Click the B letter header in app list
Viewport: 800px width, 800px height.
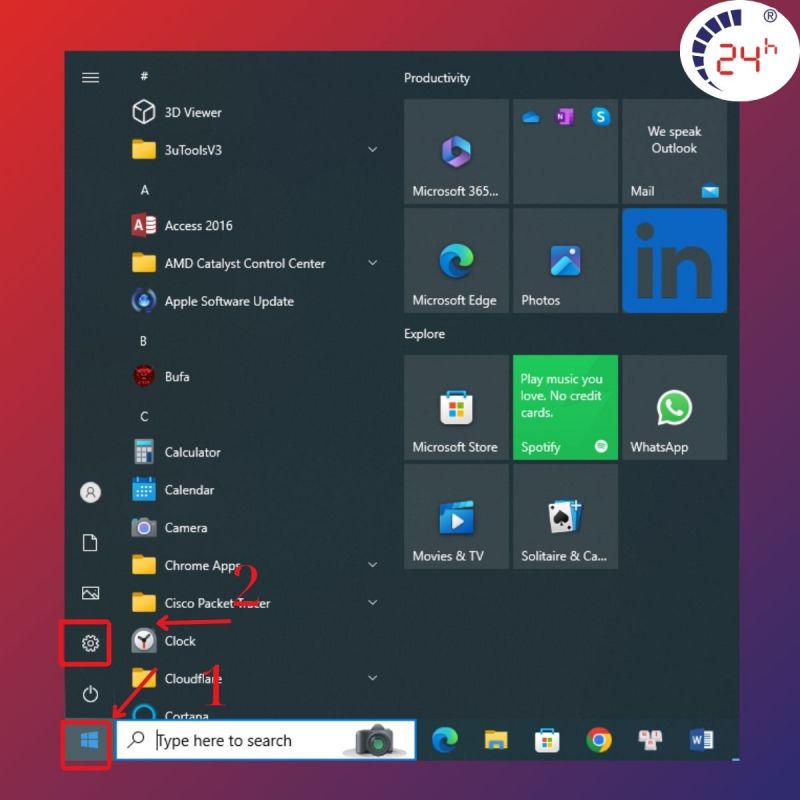(143, 341)
